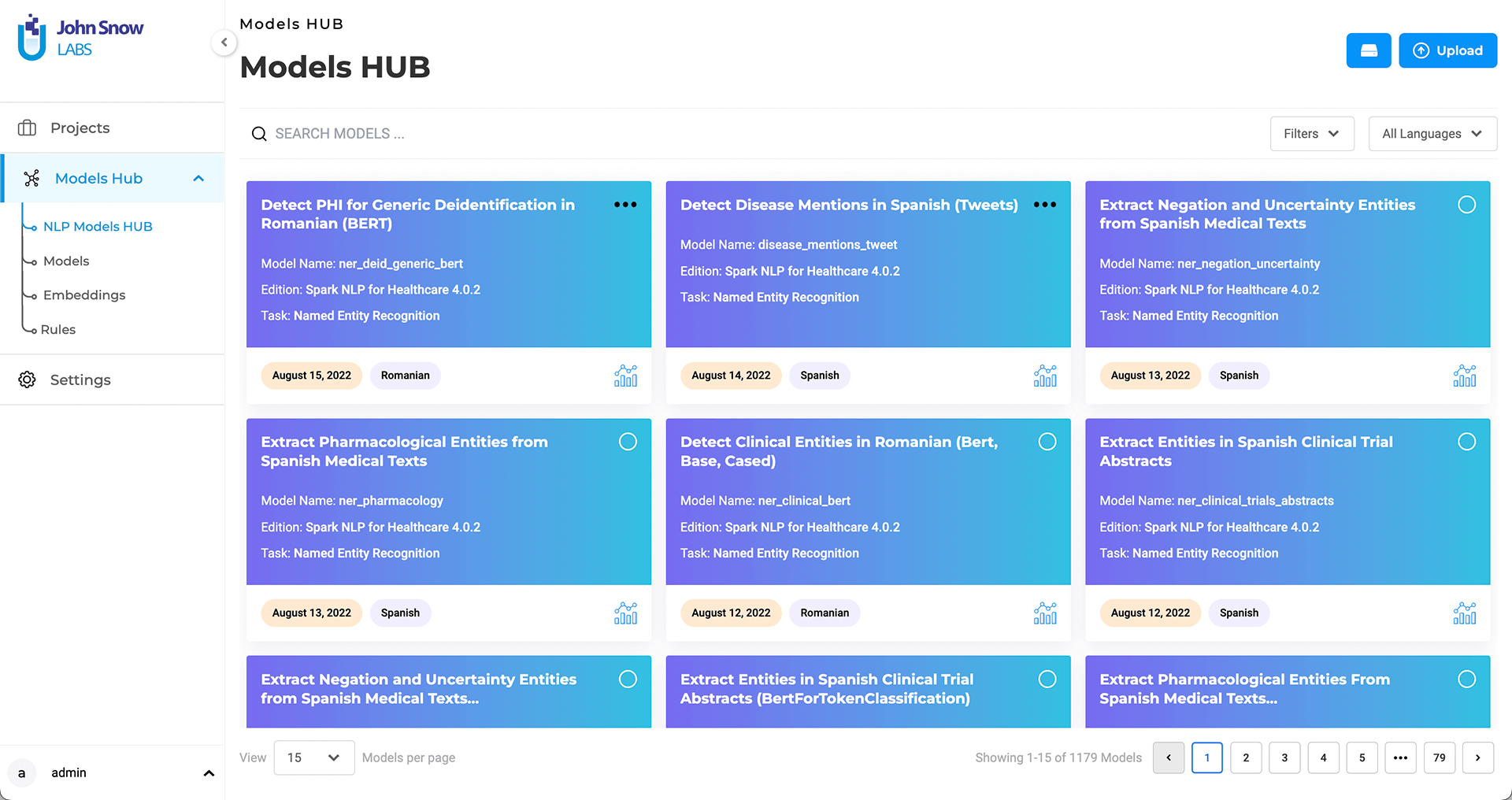View benchmark chart for ner_negation_uncertainty card
The height and width of the screenshot is (800, 1512).
[x=1465, y=376]
